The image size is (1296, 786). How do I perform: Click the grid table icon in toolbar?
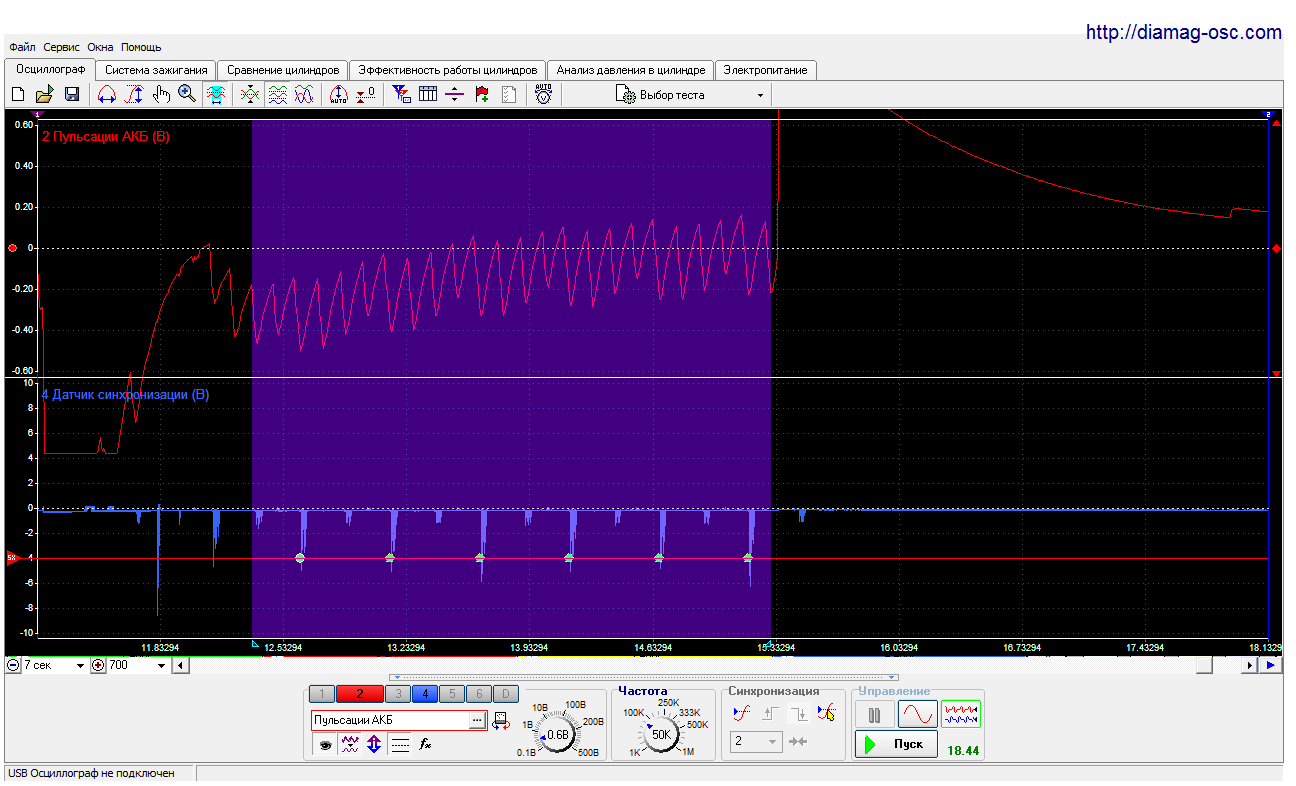pyautogui.click(x=428, y=94)
